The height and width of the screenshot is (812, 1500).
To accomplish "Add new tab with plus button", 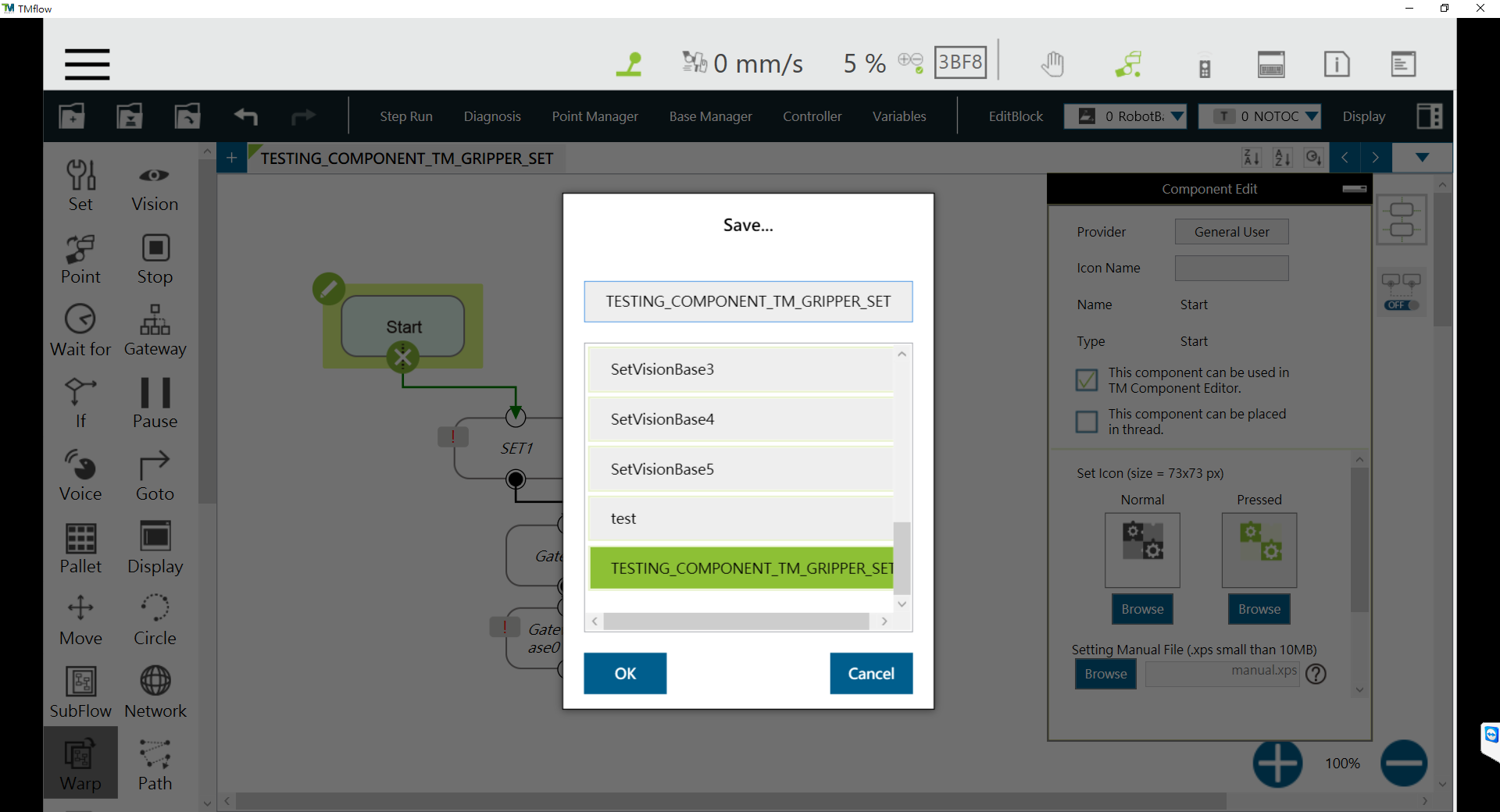I will click(231, 158).
